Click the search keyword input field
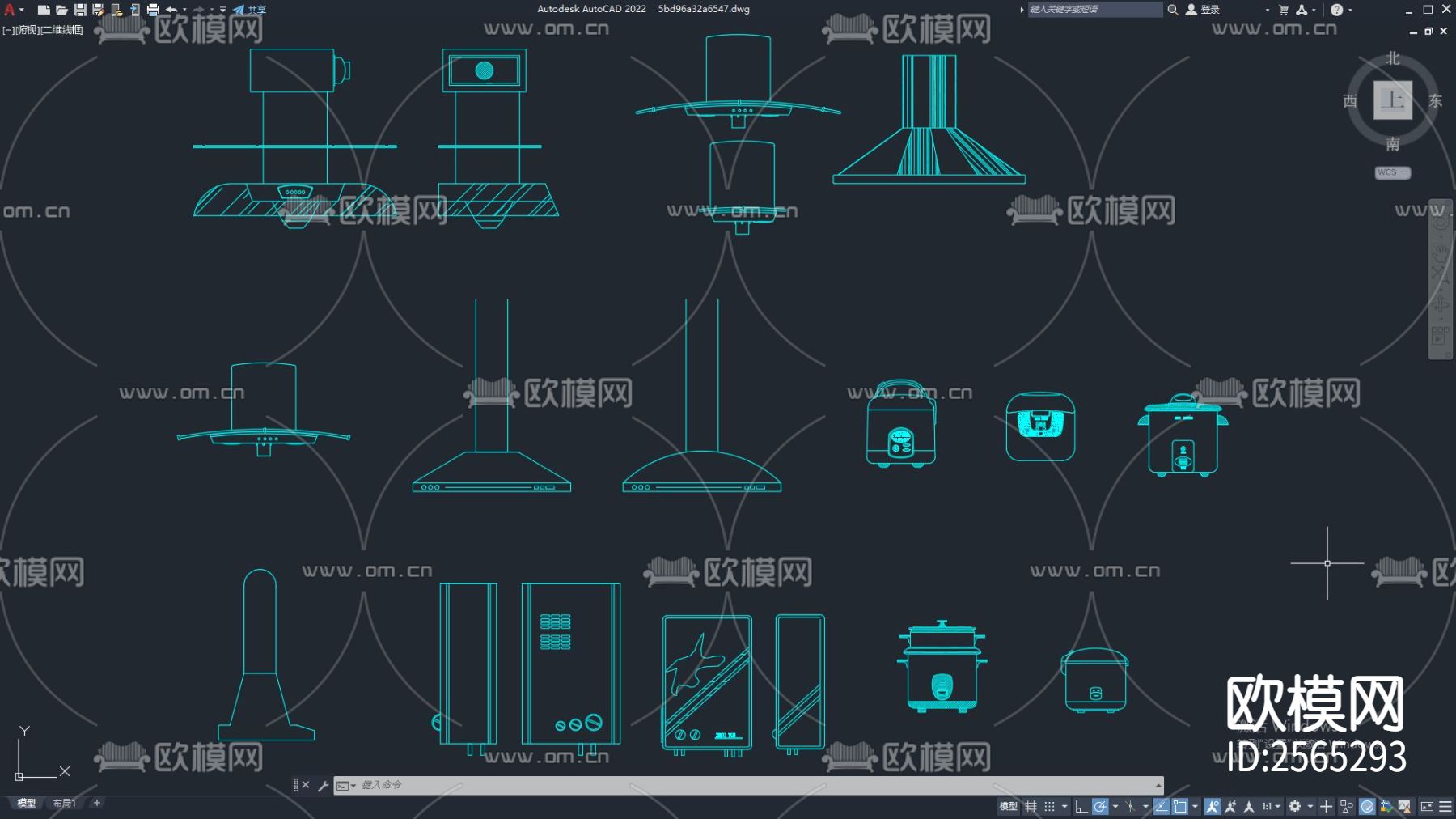The image size is (1456, 819). (1094, 10)
